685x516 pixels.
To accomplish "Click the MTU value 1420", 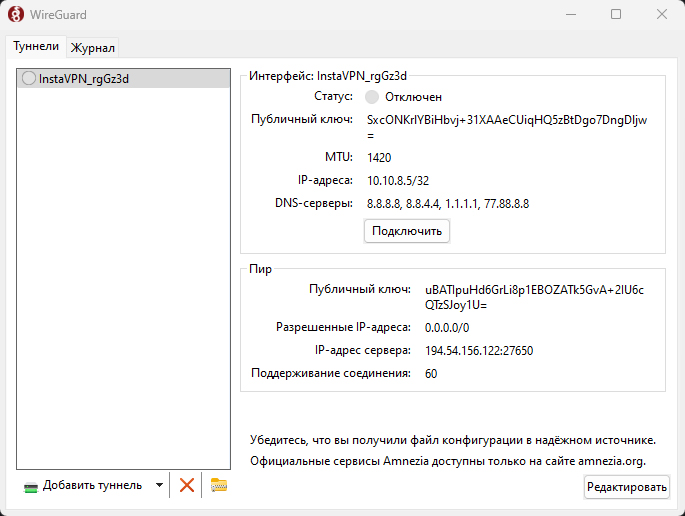I will tap(379, 158).
